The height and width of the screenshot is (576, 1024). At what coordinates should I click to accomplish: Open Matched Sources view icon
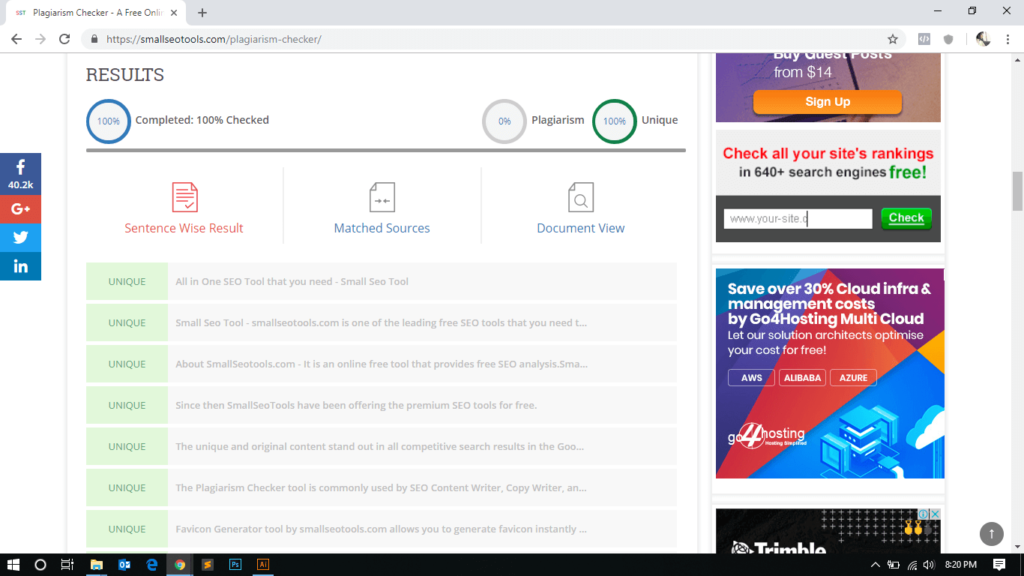tap(381, 196)
